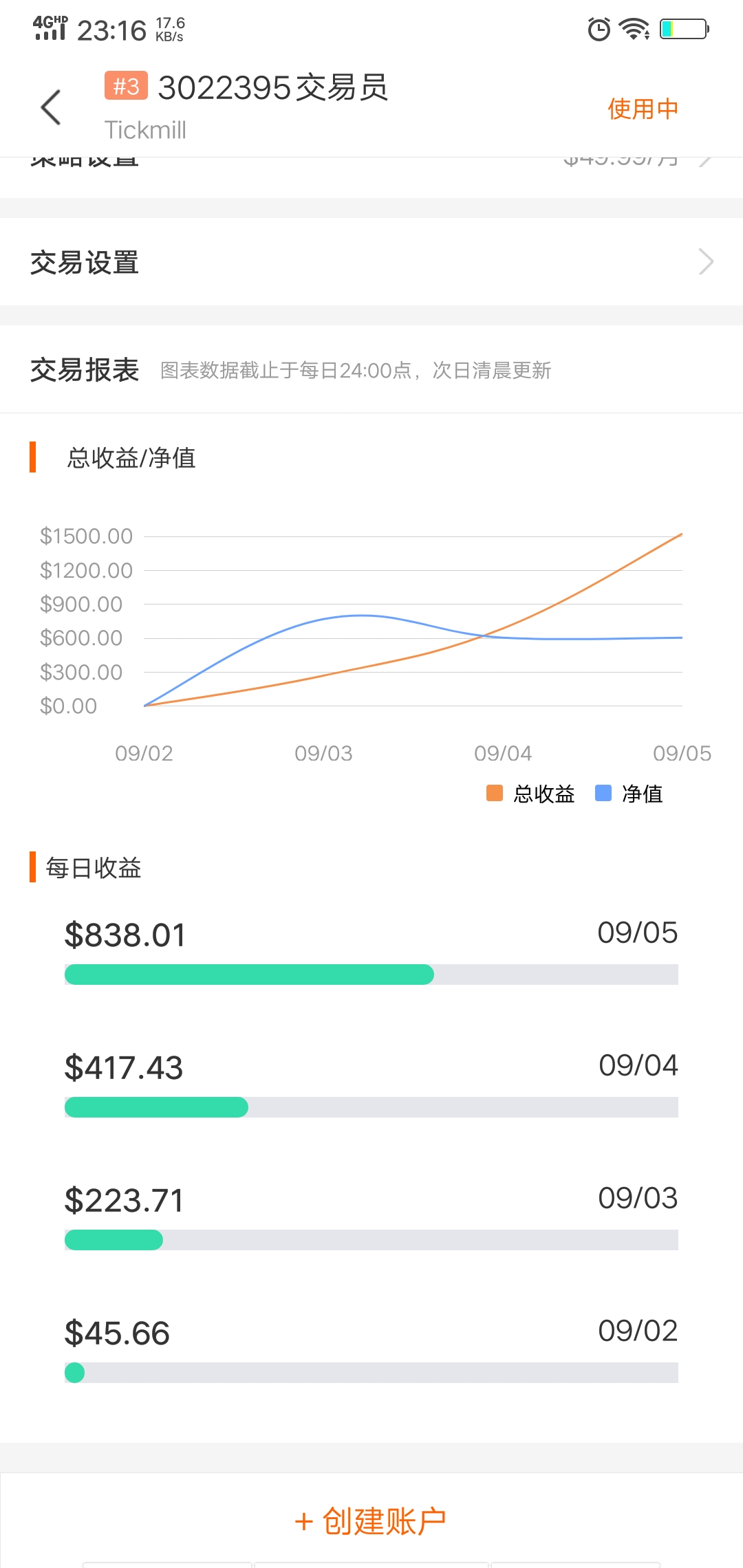Select the $223.71 daily earnings entry

(371, 1214)
